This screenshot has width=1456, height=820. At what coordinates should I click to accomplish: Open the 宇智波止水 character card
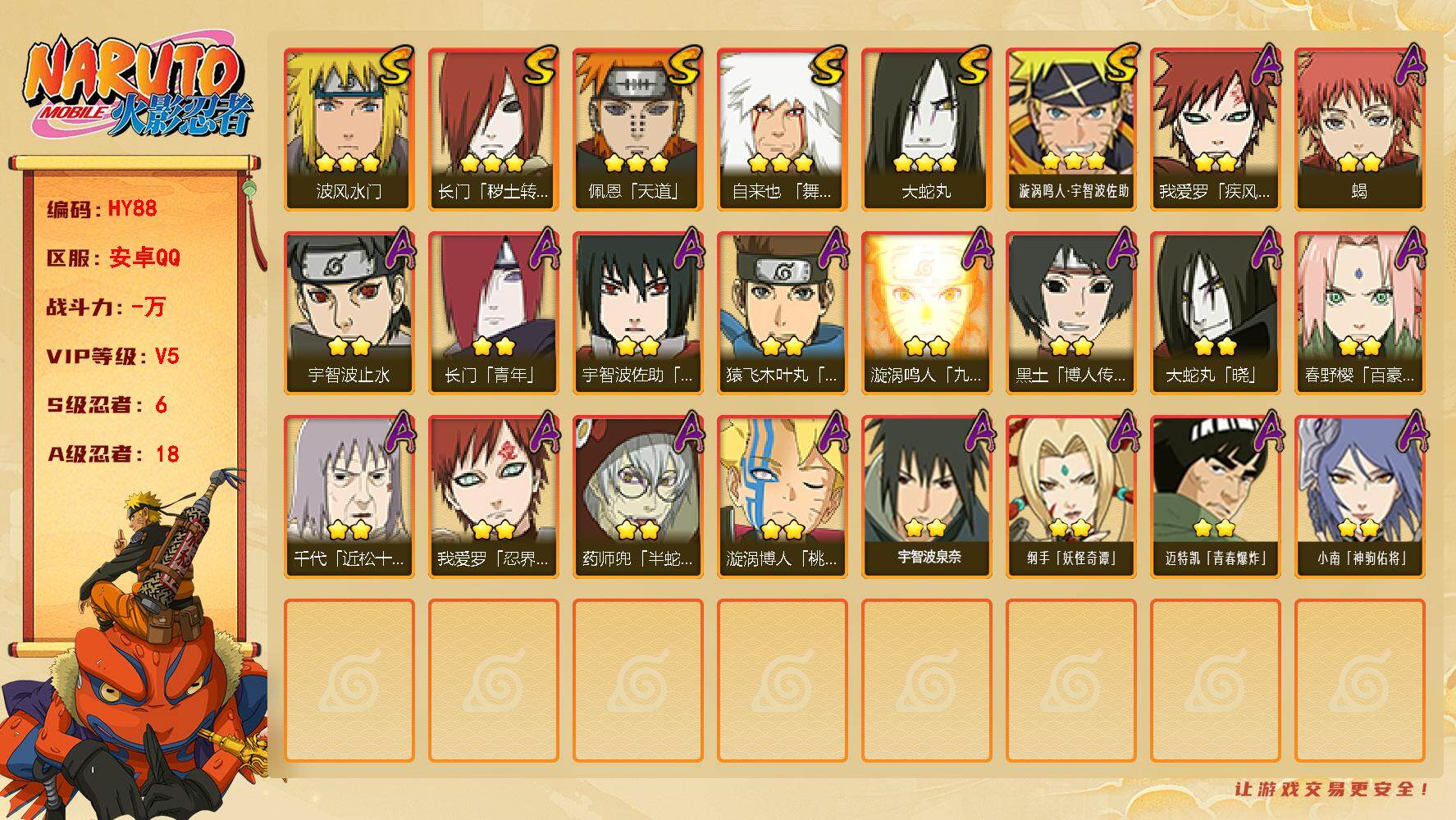[349, 313]
